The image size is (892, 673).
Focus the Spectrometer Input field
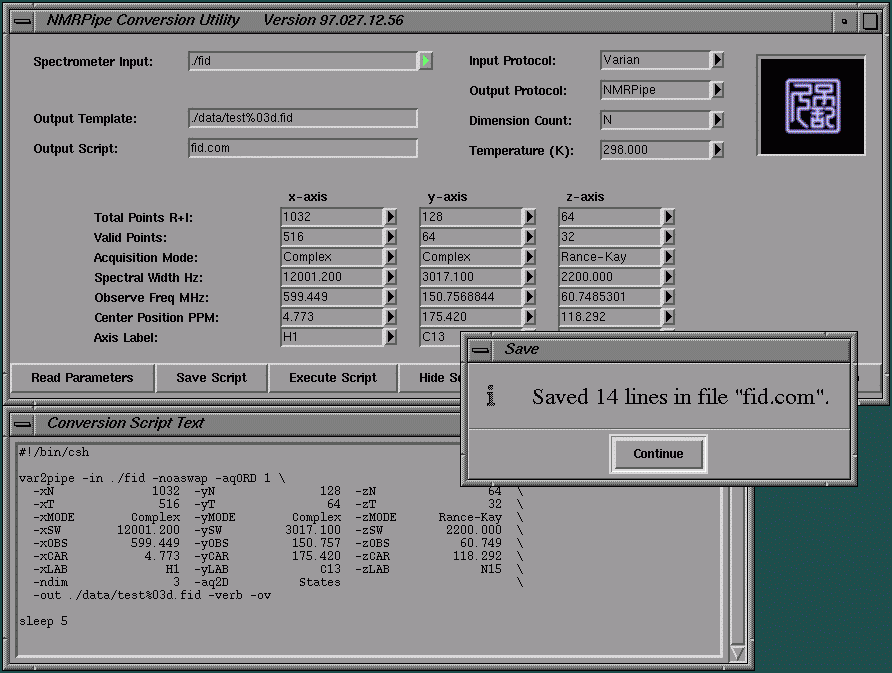tap(303, 61)
